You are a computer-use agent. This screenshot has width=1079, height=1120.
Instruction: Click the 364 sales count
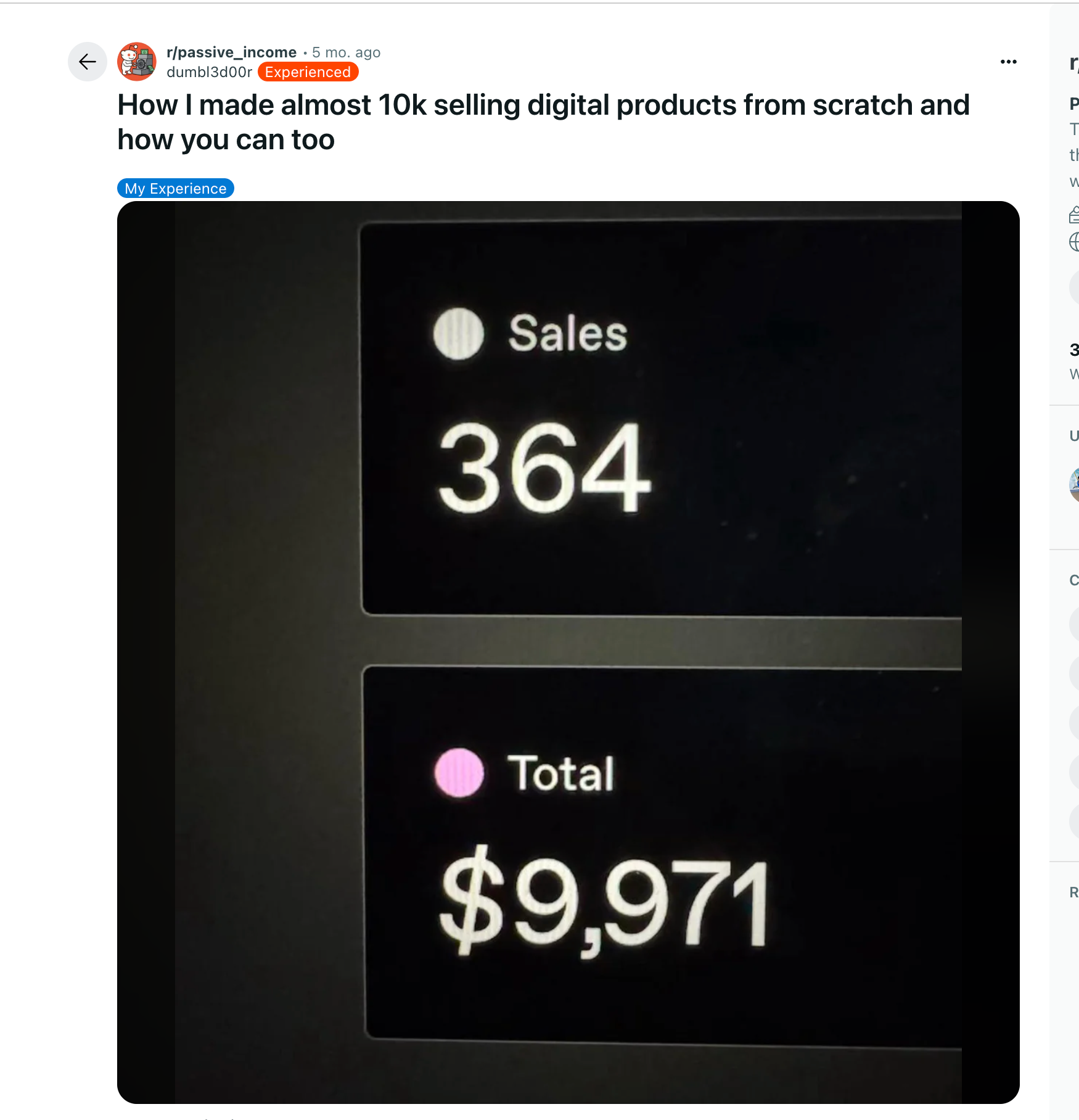(544, 467)
